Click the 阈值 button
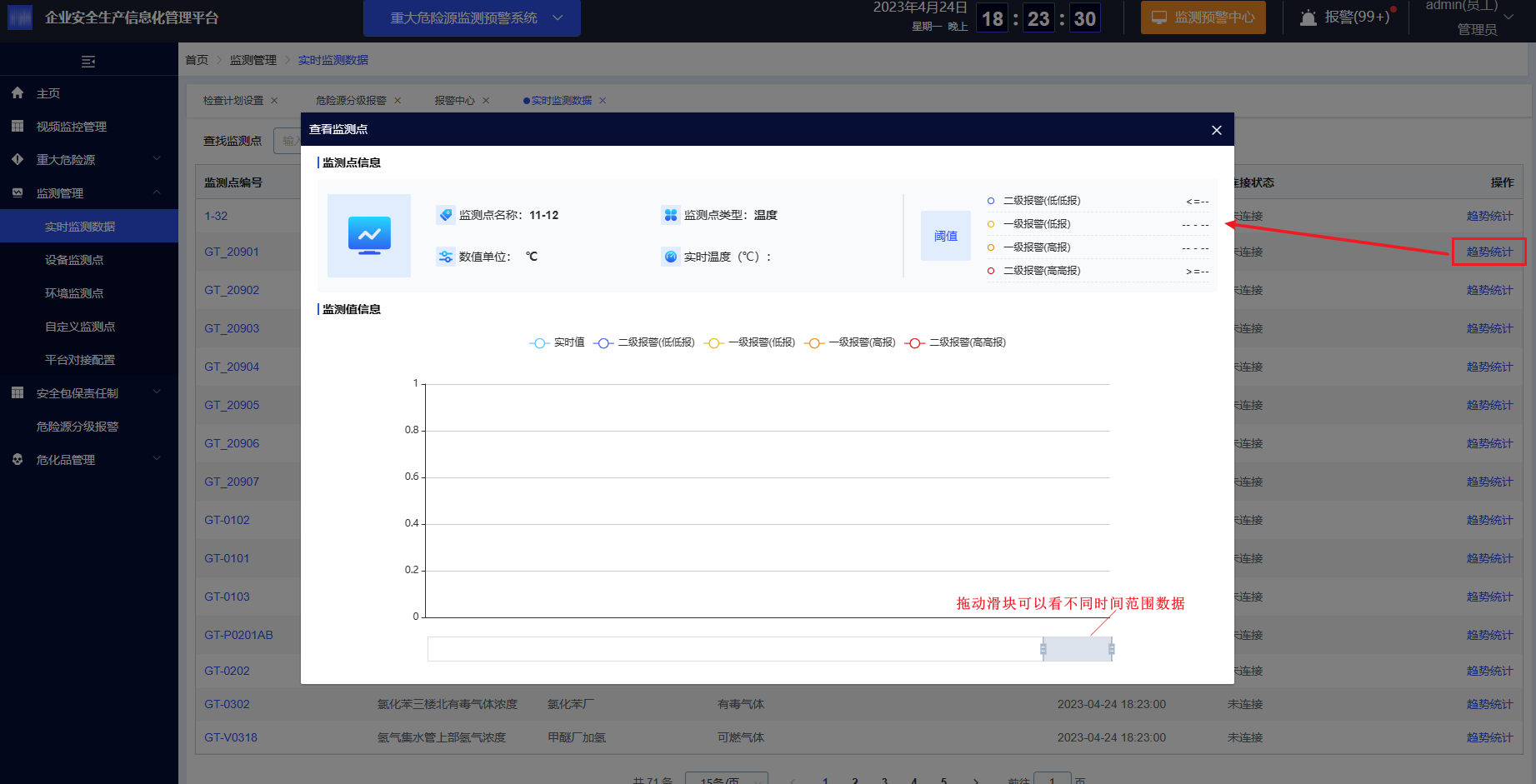The image size is (1536, 784). click(x=946, y=236)
